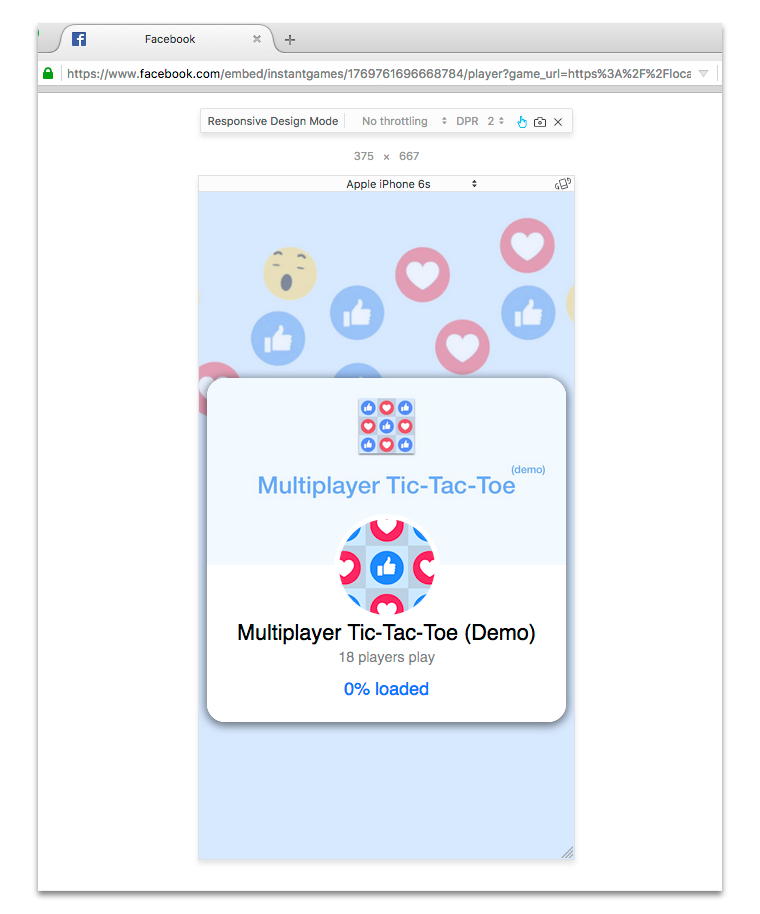Click the circular game avatar image
Screen dimensions: 760x914
386,567
